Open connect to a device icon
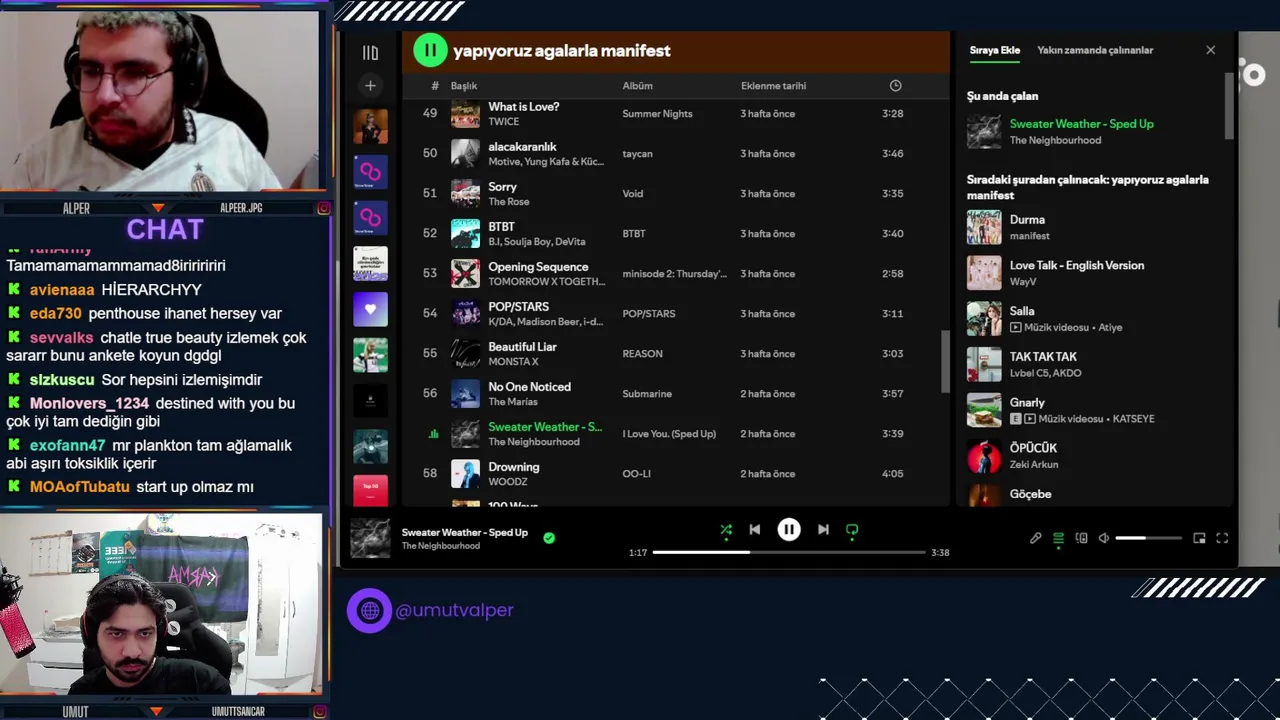Viewport: 1280px width, 720px height. pyautogui.click(x=1081, y=538)
